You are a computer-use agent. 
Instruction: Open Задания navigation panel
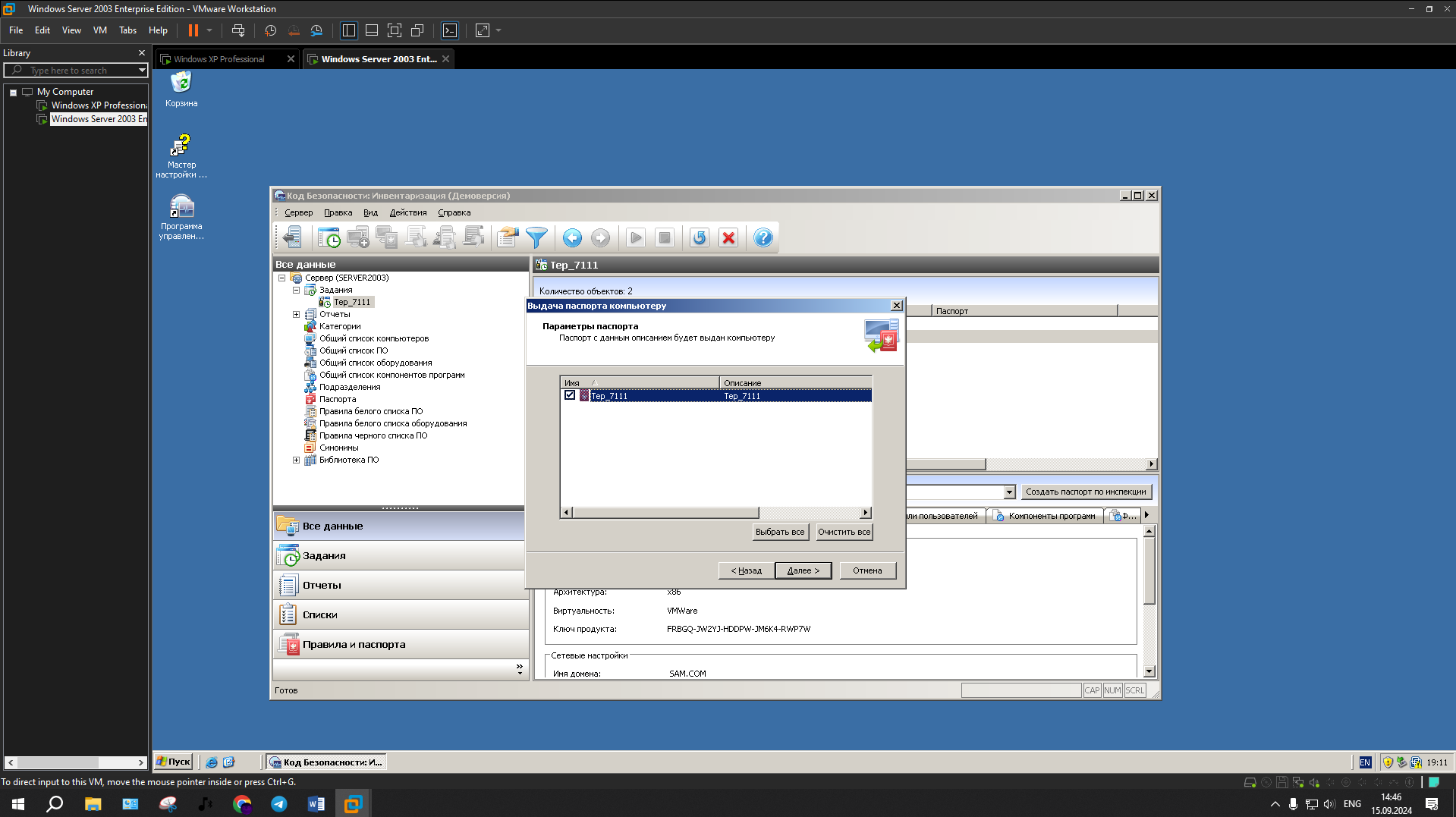(x=400, y=556)
